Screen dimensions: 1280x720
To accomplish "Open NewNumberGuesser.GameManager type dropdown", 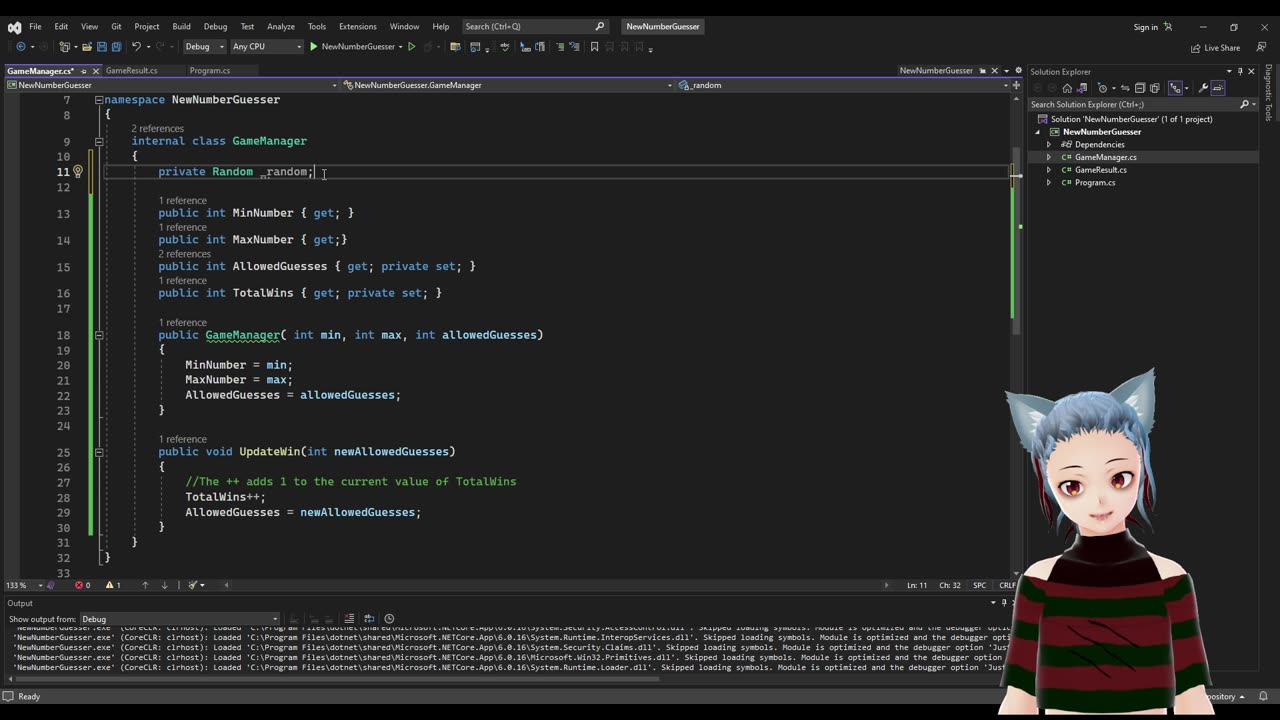I will click(507, 85).
